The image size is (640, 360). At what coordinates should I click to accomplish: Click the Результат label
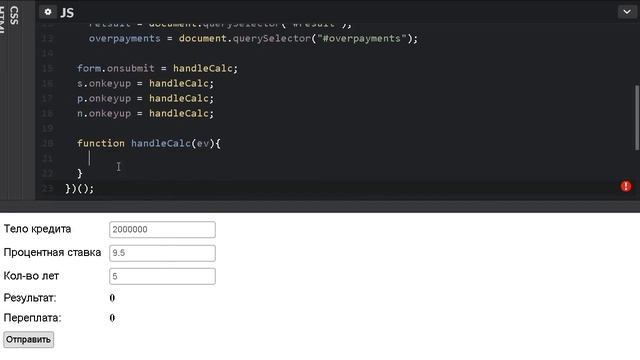pos(30,298)
